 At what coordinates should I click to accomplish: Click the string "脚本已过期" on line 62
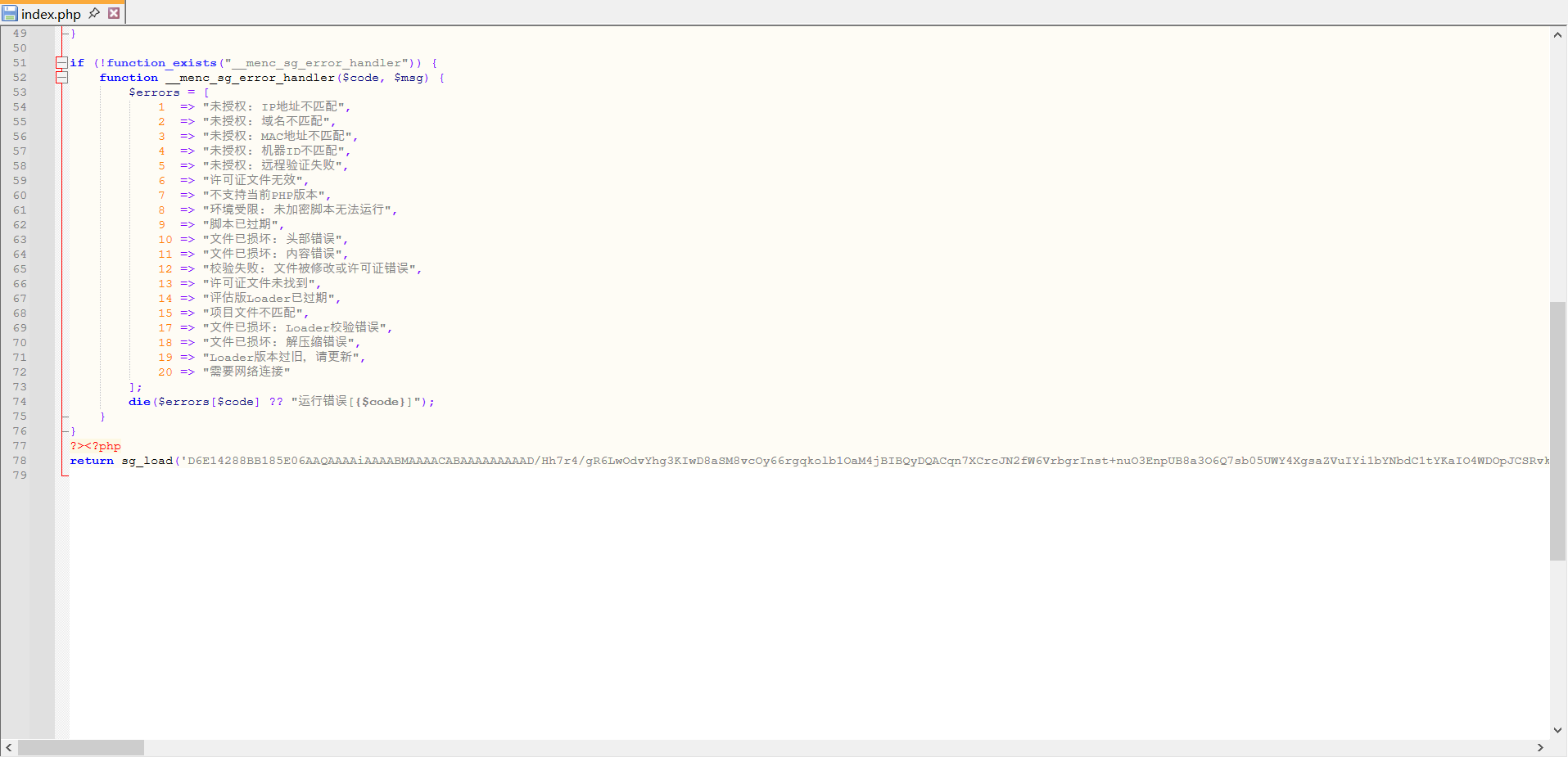coord(240,225)
